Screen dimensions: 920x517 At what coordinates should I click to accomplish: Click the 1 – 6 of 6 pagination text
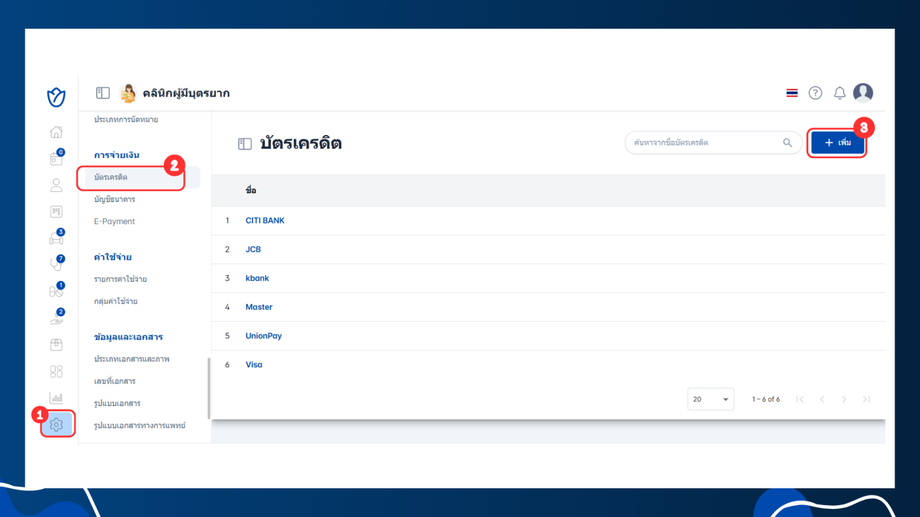coord(766,399)
